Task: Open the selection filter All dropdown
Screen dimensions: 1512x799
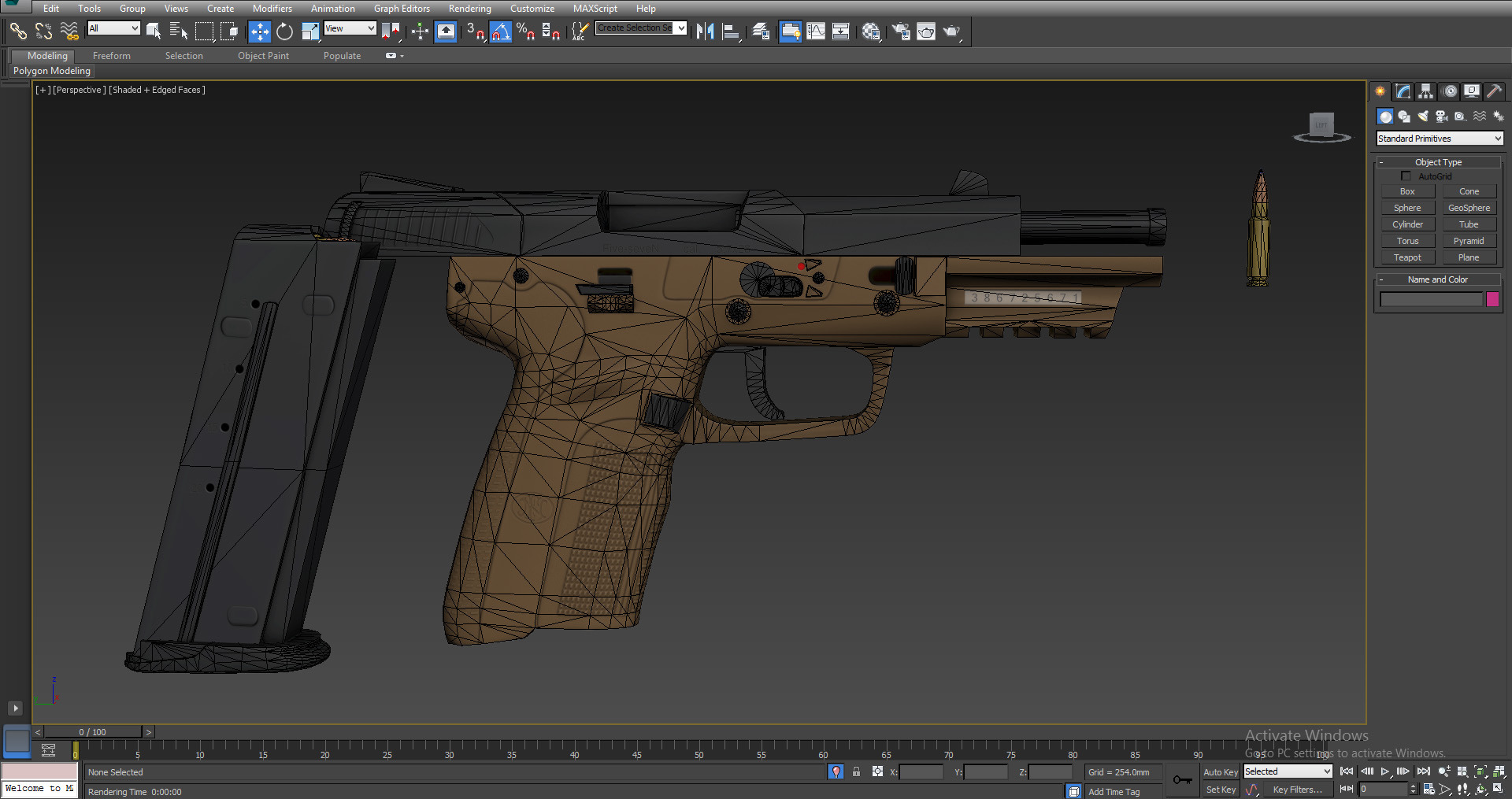Action: (x=114, y=28)
